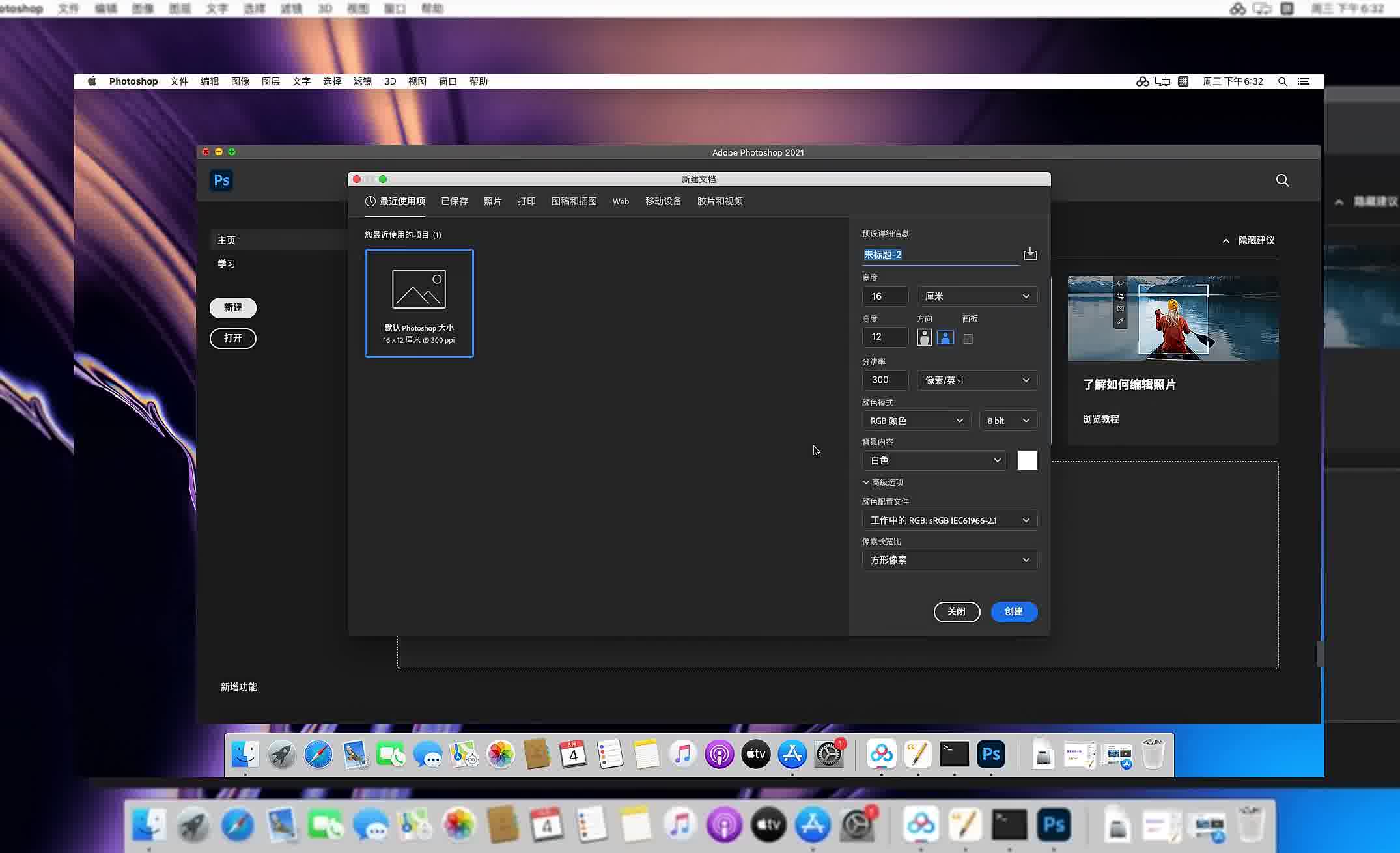Click width input field showing 16
Image resolution: width=1400 pixels, height=853 pixels.
[x=885, y=296]
